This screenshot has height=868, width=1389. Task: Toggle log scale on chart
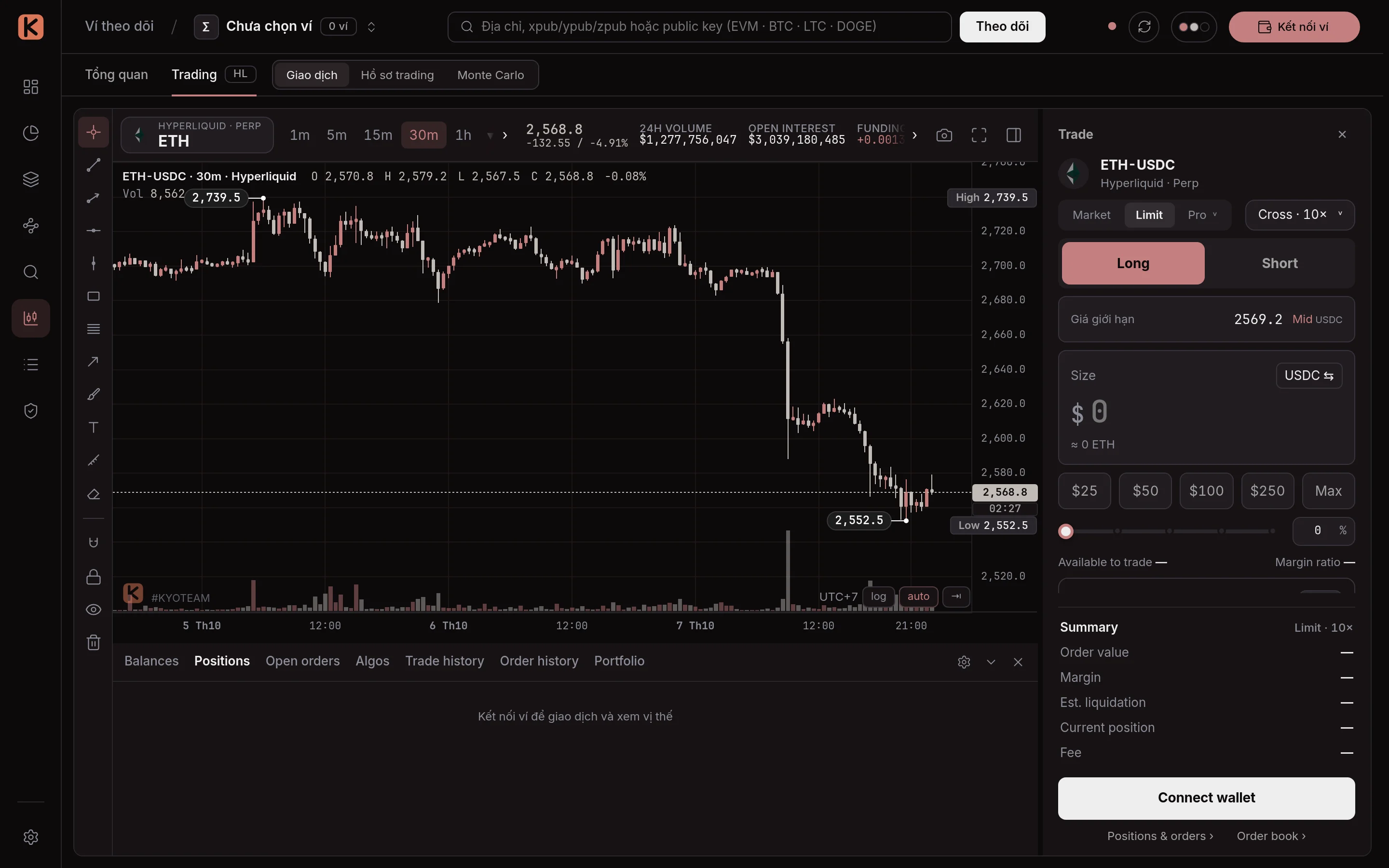tap(878, 597)
